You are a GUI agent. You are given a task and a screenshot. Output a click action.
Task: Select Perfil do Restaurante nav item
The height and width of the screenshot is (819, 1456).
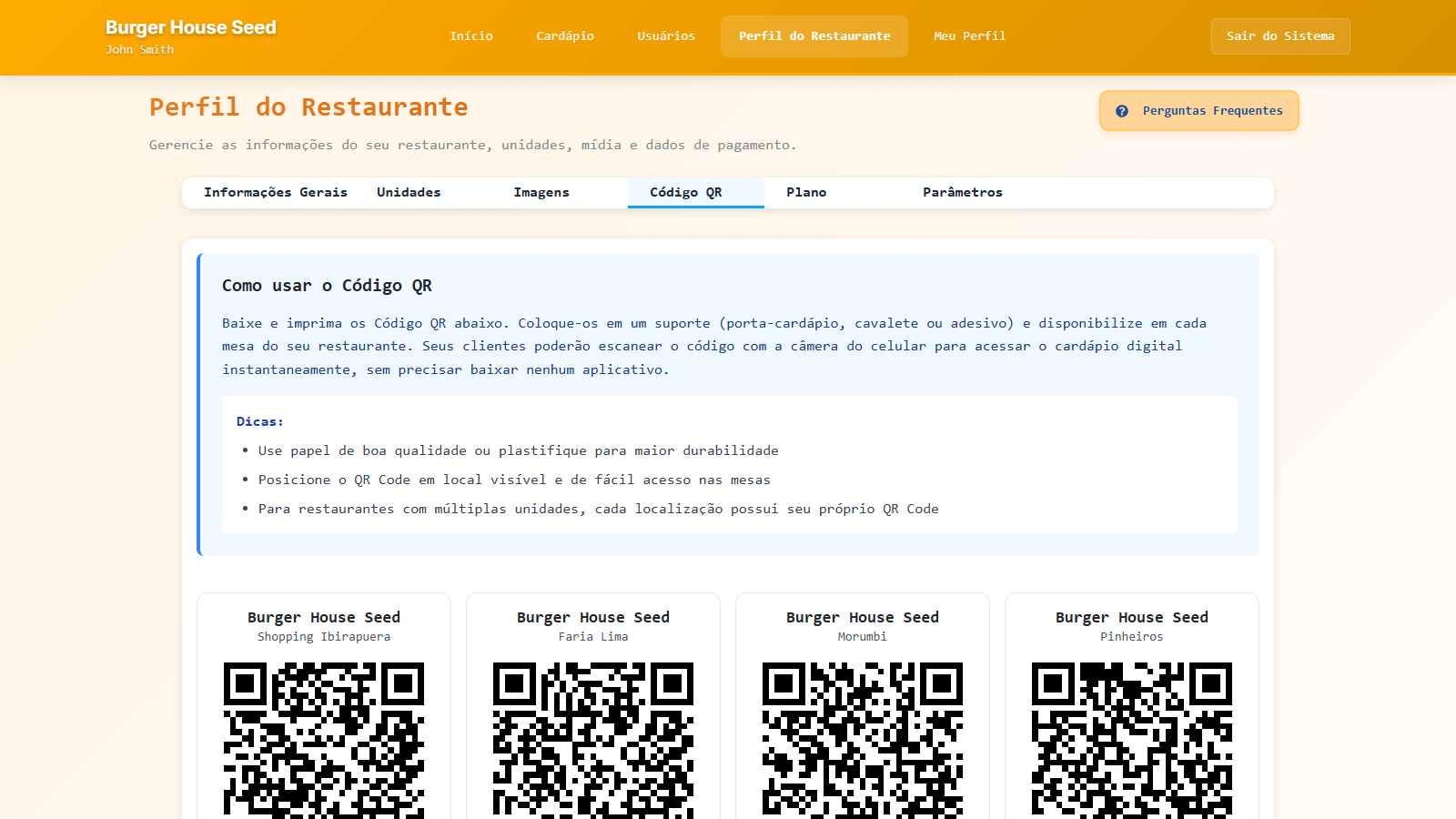pos(814,36)
